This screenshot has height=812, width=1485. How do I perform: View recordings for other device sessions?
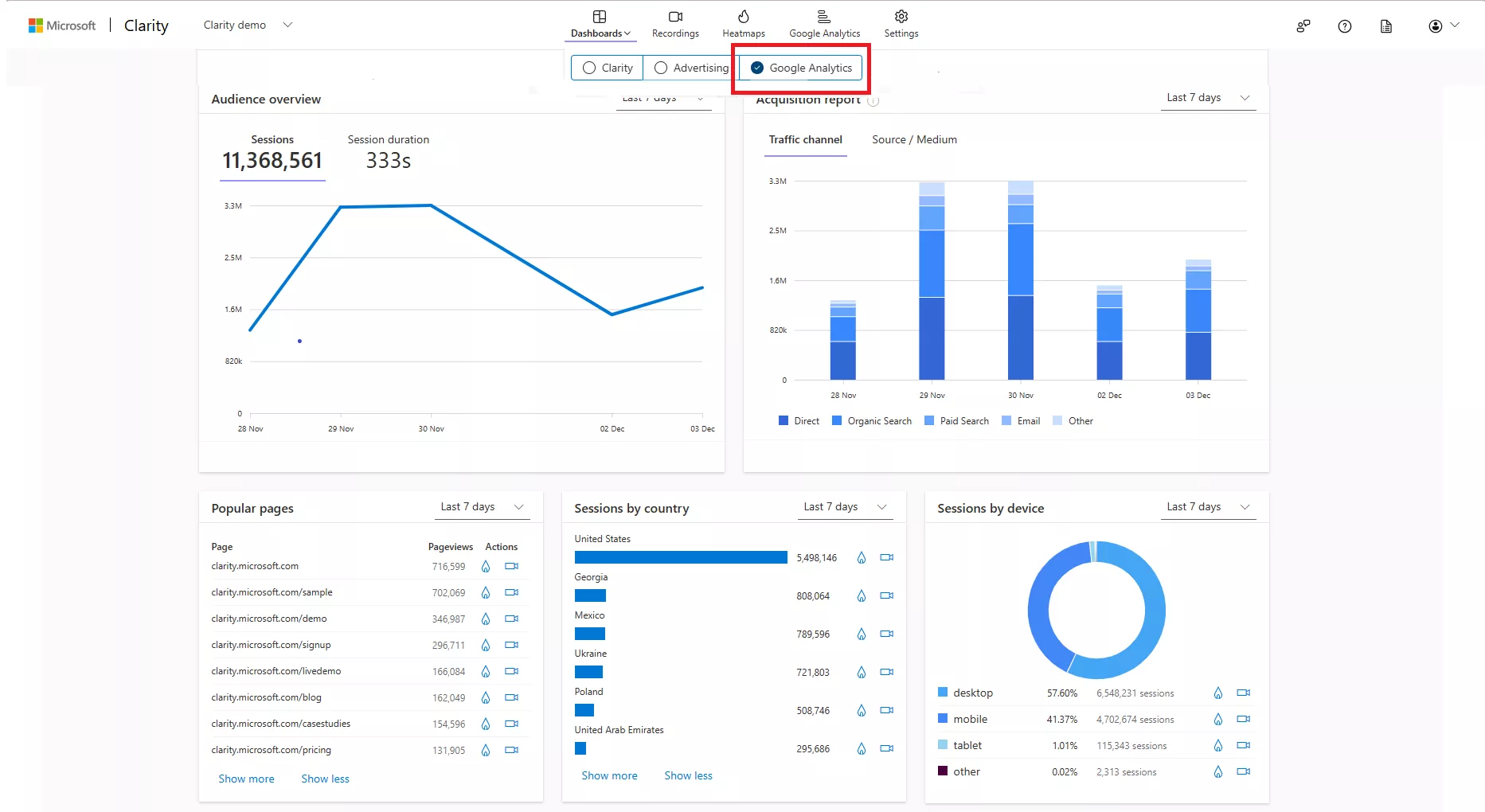point(1244,771)
